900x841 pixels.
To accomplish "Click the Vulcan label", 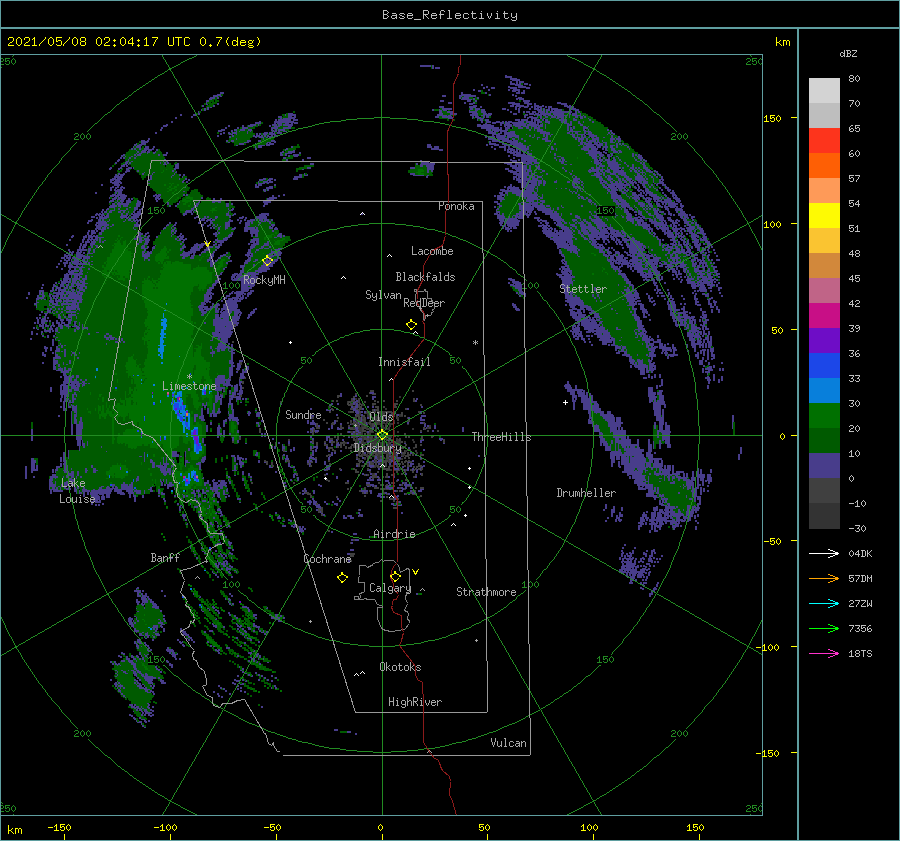I will [x=508, y=743].
